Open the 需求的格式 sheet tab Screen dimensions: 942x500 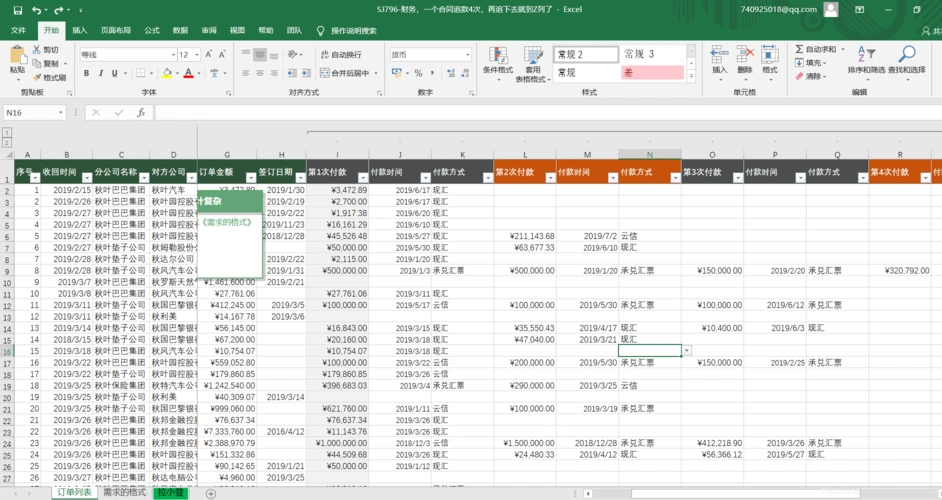click(x=124, y=492)
